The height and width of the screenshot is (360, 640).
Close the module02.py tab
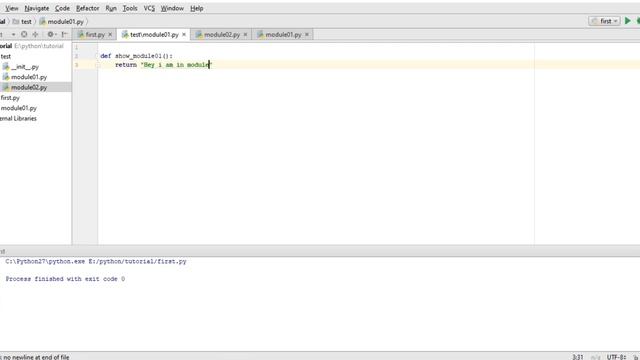tap(245, 35)
